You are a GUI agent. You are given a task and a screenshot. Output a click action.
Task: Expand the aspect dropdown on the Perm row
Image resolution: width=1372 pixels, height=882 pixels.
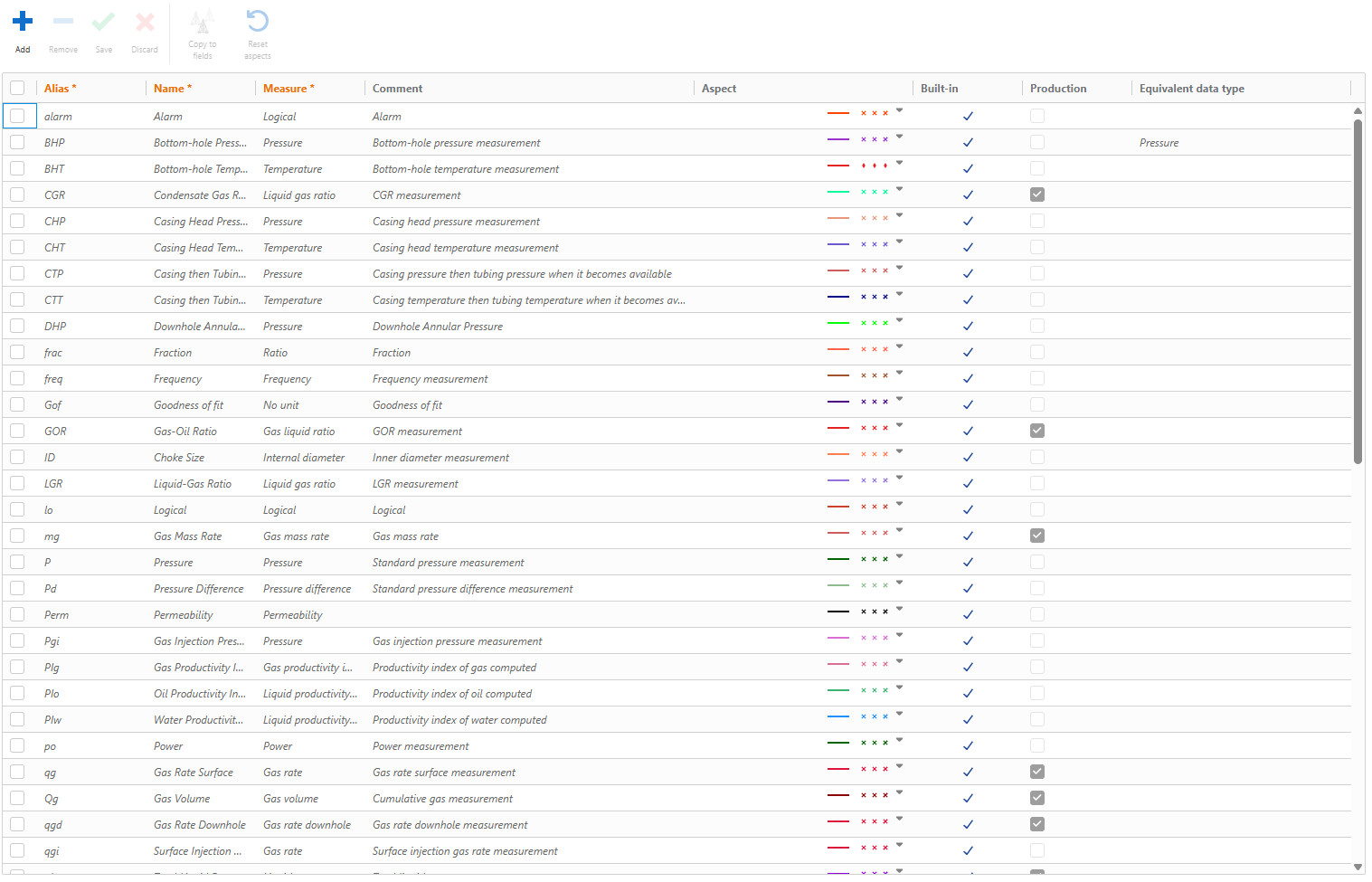(x=899, y=610)
